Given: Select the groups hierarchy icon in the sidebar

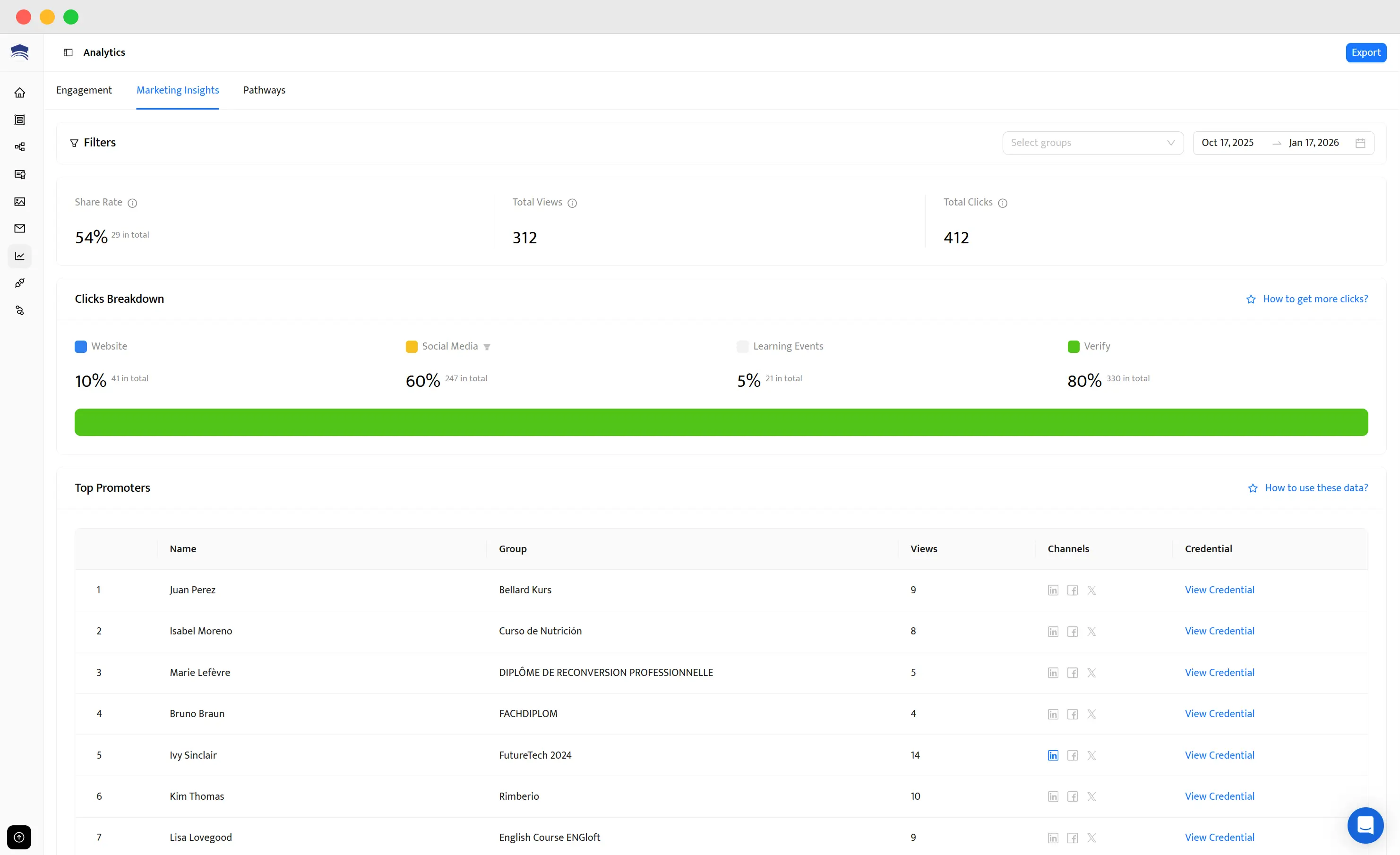Looking at the screenshot, I should pos(20,146).
